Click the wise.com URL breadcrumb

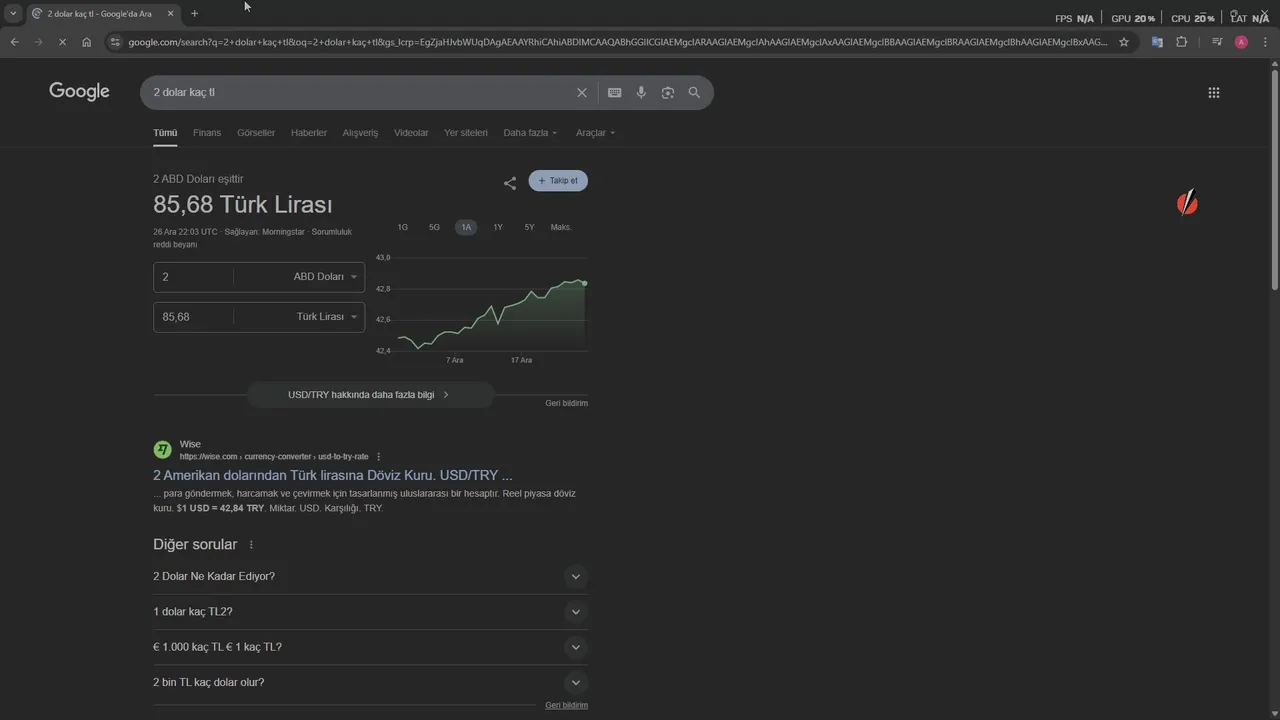[274, 457]
